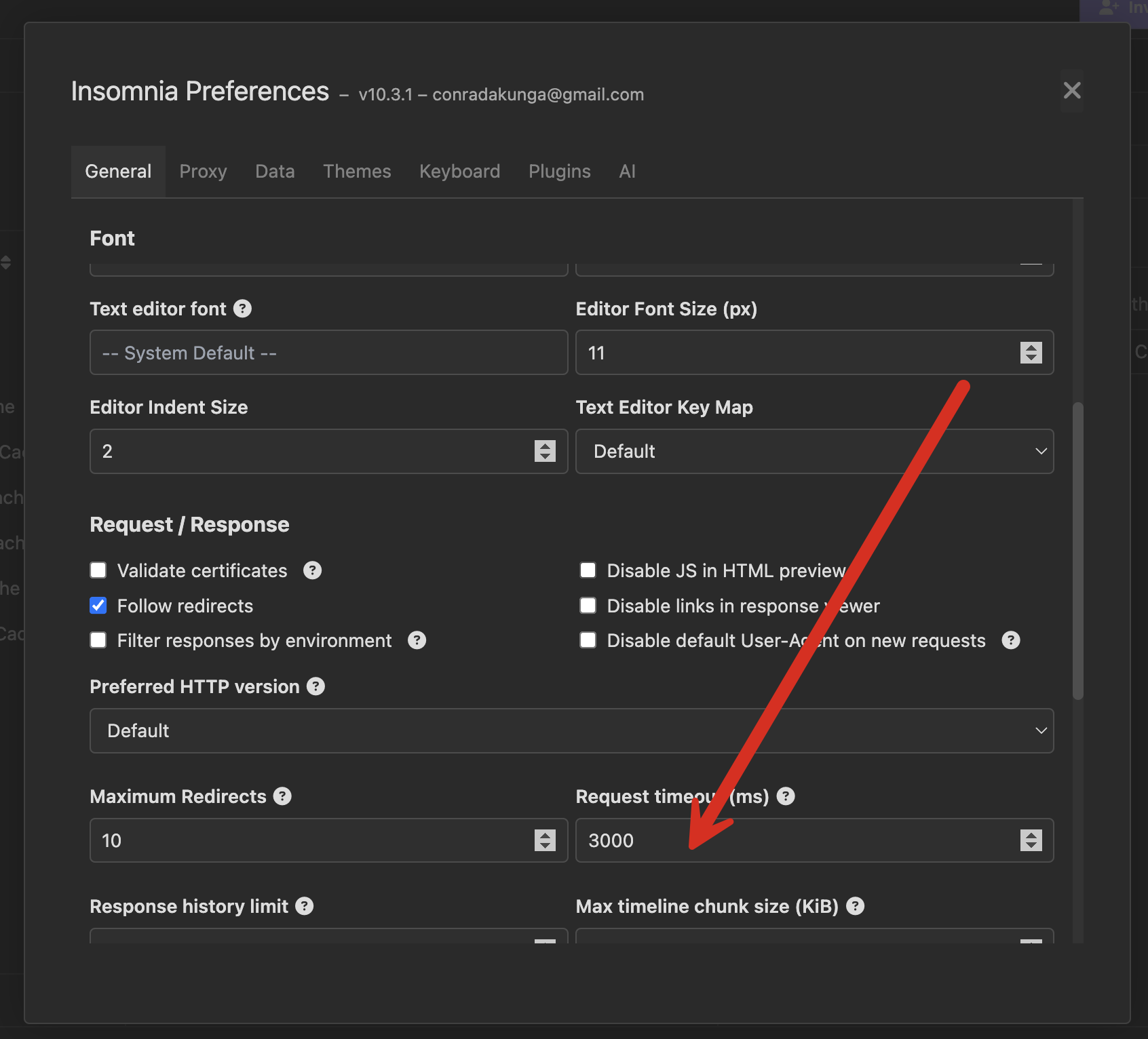Click the Editor Font Size stepper arrows
Image resolution: width=1148 pixels, height=1039 pixels.
(1031, 353)
